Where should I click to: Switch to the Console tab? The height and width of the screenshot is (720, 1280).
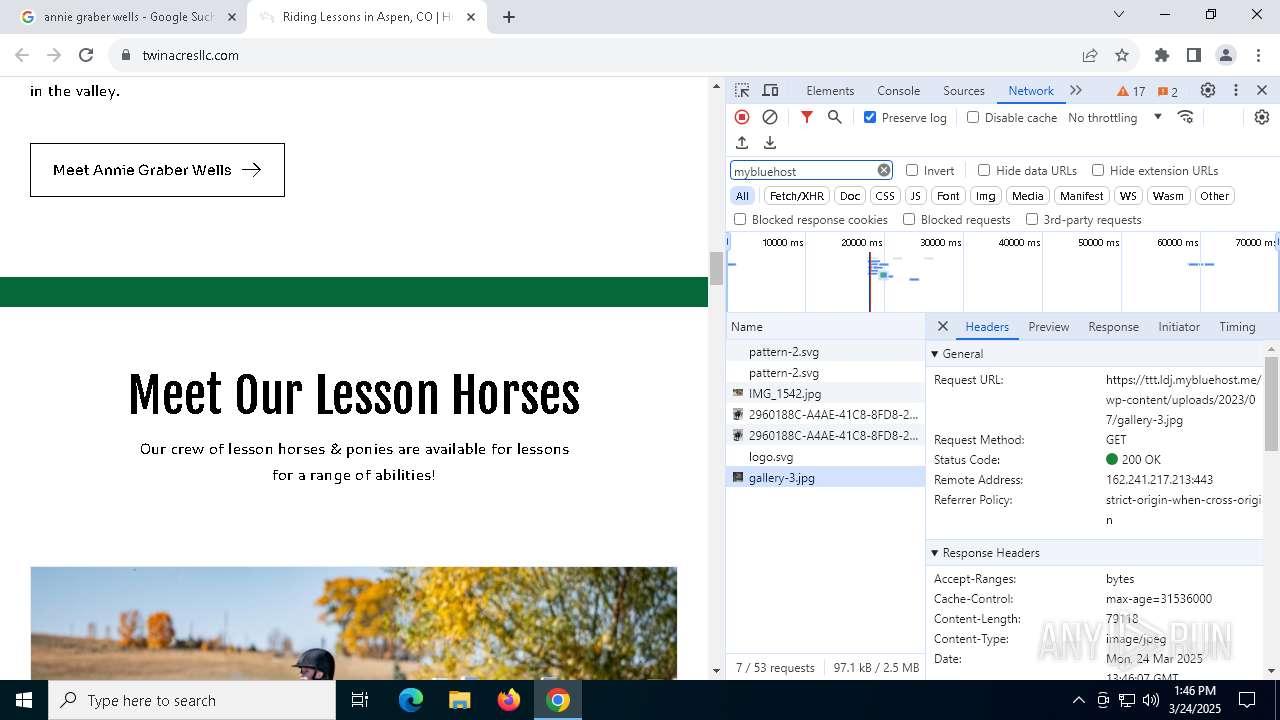898,90
